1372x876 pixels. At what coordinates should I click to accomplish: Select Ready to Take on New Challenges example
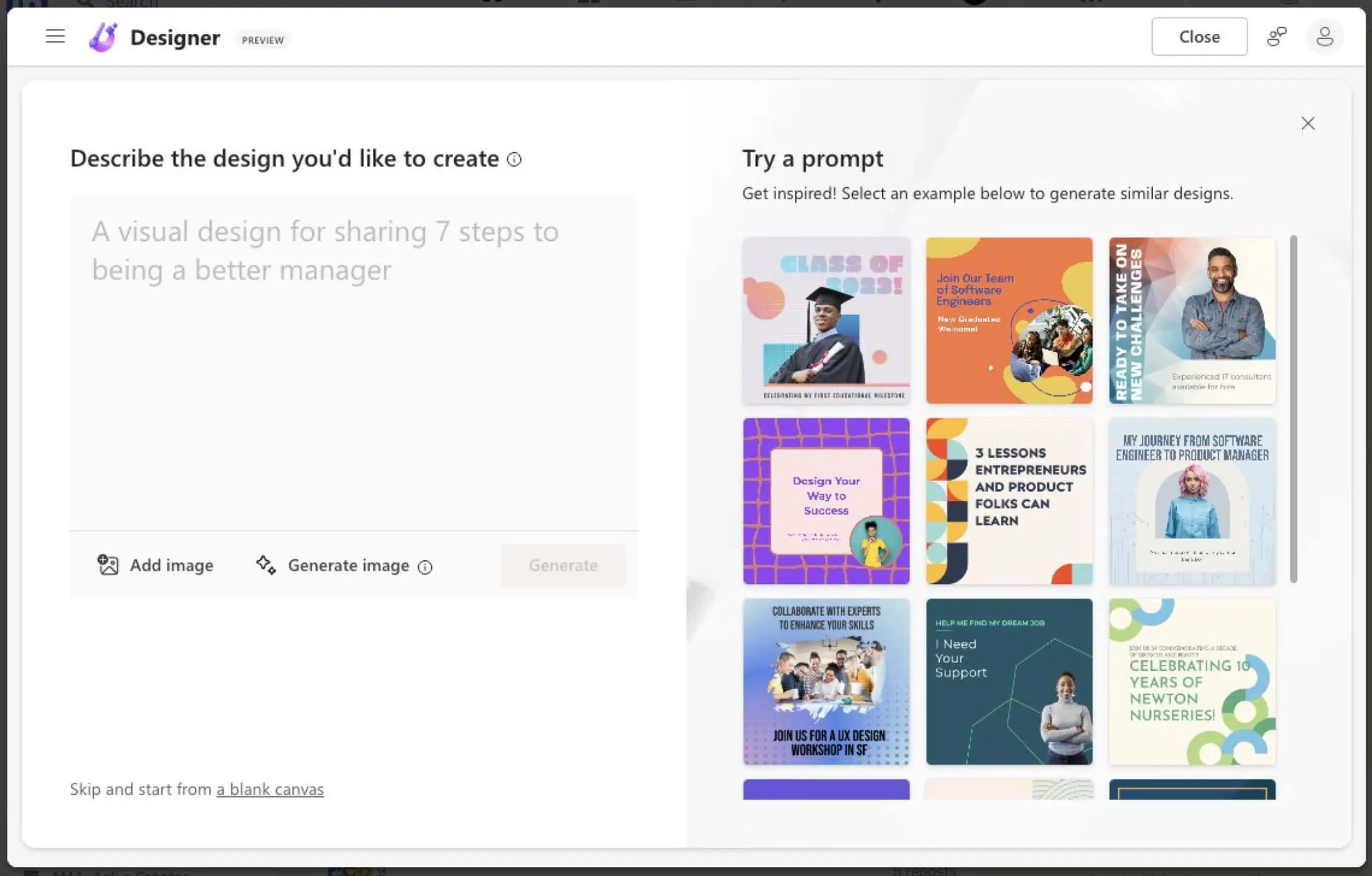[1192, 320]
